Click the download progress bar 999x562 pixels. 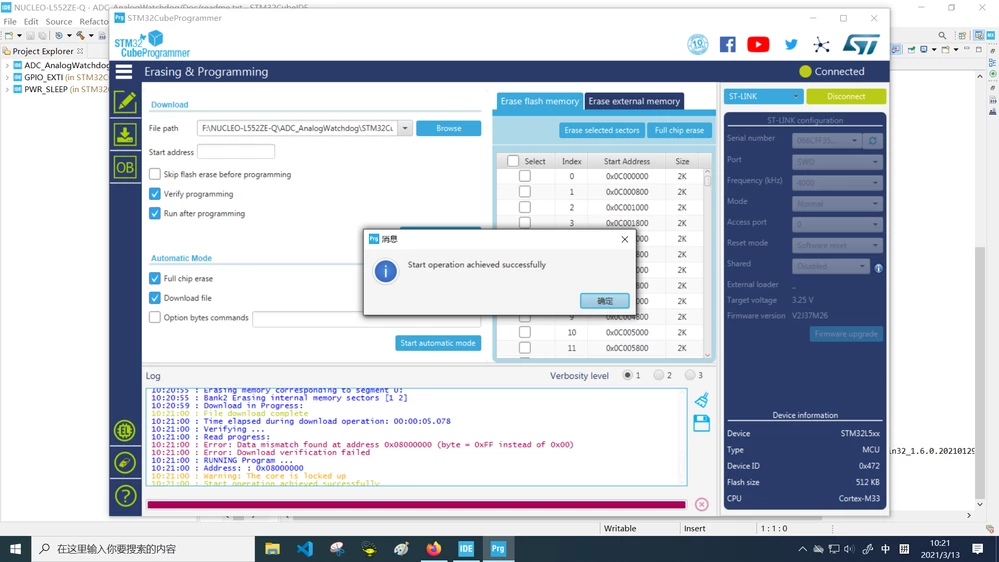tap(417, 505)
